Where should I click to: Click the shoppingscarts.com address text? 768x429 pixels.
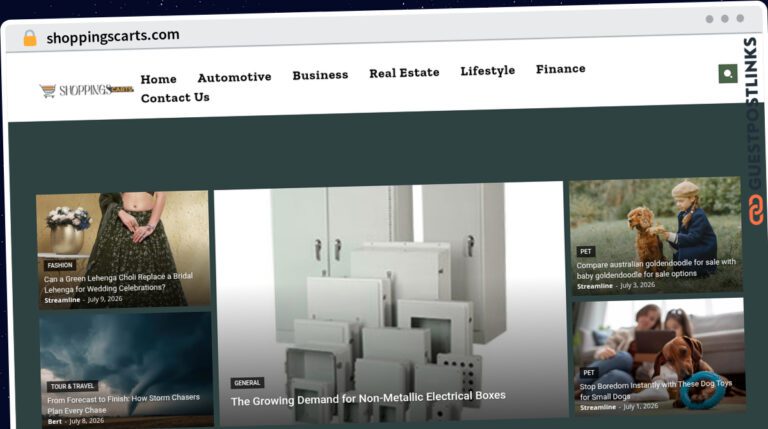(x=113, y=36)
